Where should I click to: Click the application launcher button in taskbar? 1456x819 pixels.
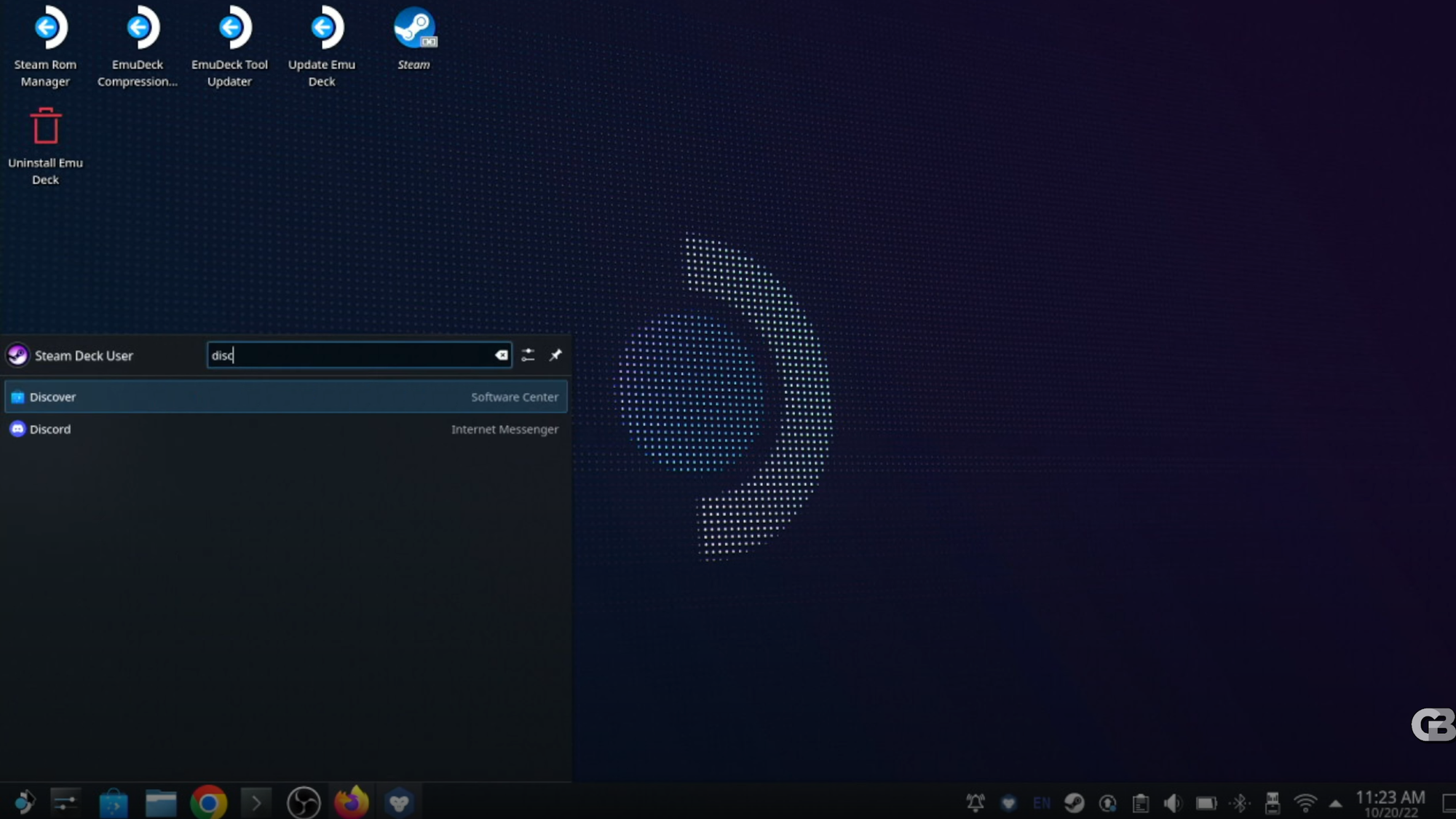[25, 802]
